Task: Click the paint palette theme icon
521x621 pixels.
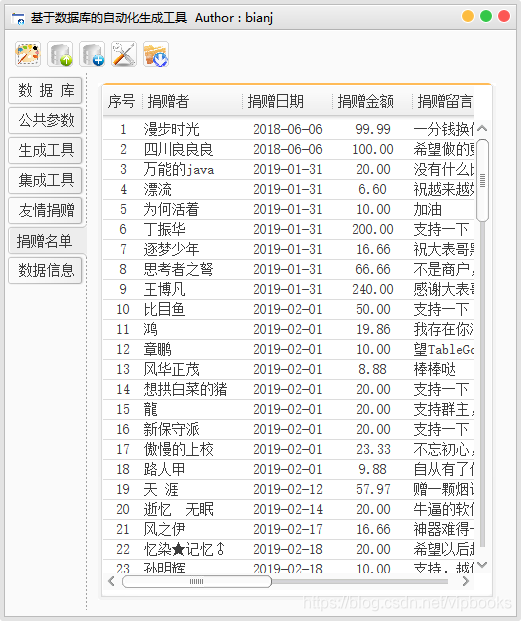Action: [28, 54]
